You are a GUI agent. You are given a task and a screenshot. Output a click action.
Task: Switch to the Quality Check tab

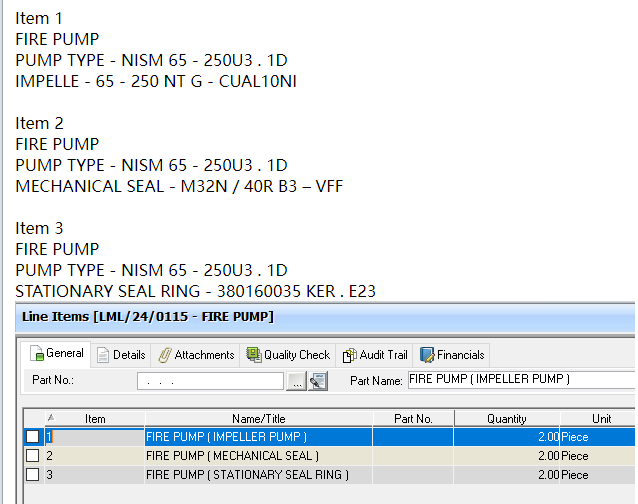[288, 355]
